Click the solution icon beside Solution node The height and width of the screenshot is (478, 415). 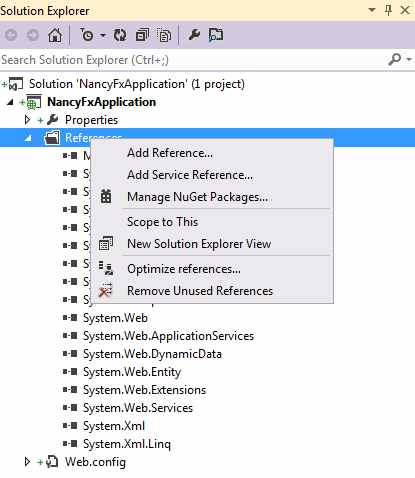[16, 84]
